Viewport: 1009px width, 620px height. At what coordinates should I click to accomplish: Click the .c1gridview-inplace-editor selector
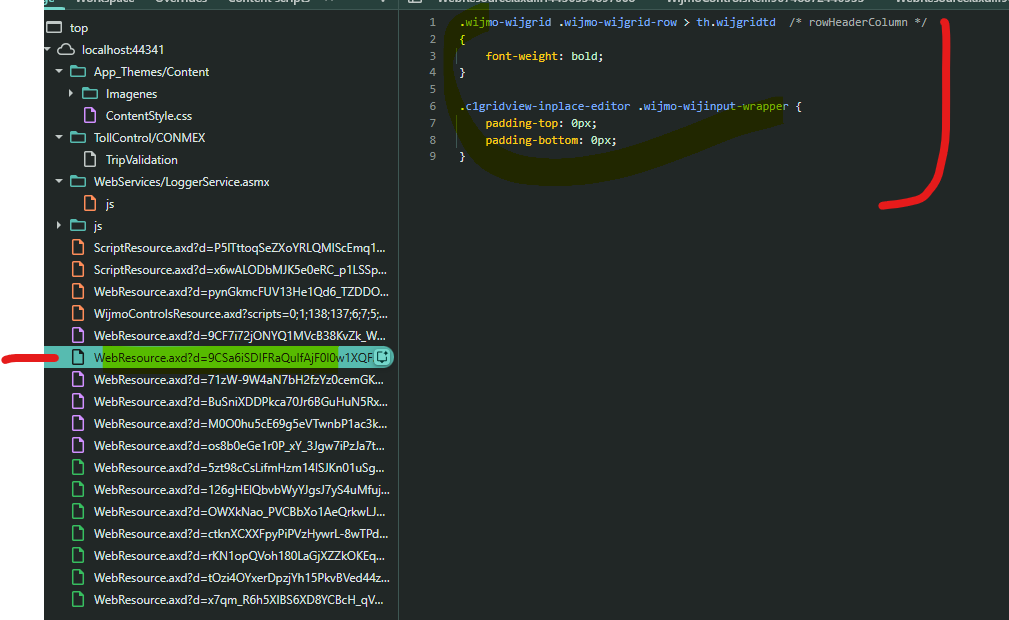tap(544, 106)
